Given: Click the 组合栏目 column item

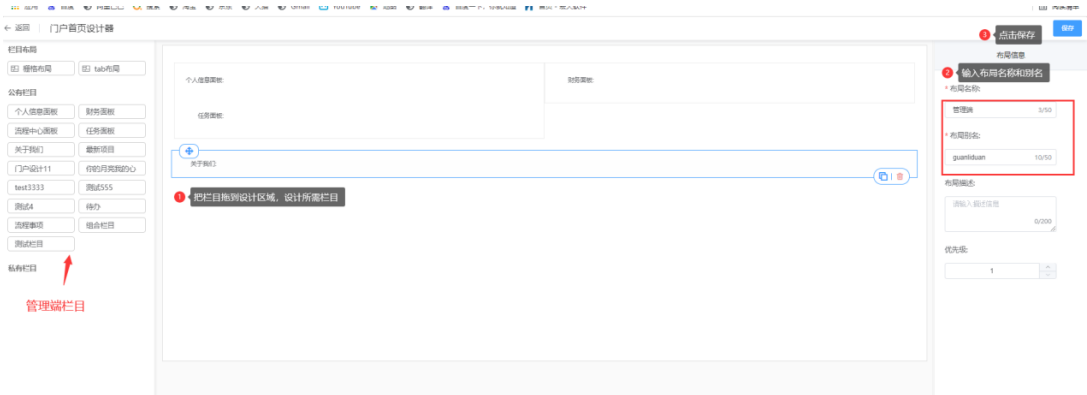Looking at the screenshot, I should pos(112,225).
